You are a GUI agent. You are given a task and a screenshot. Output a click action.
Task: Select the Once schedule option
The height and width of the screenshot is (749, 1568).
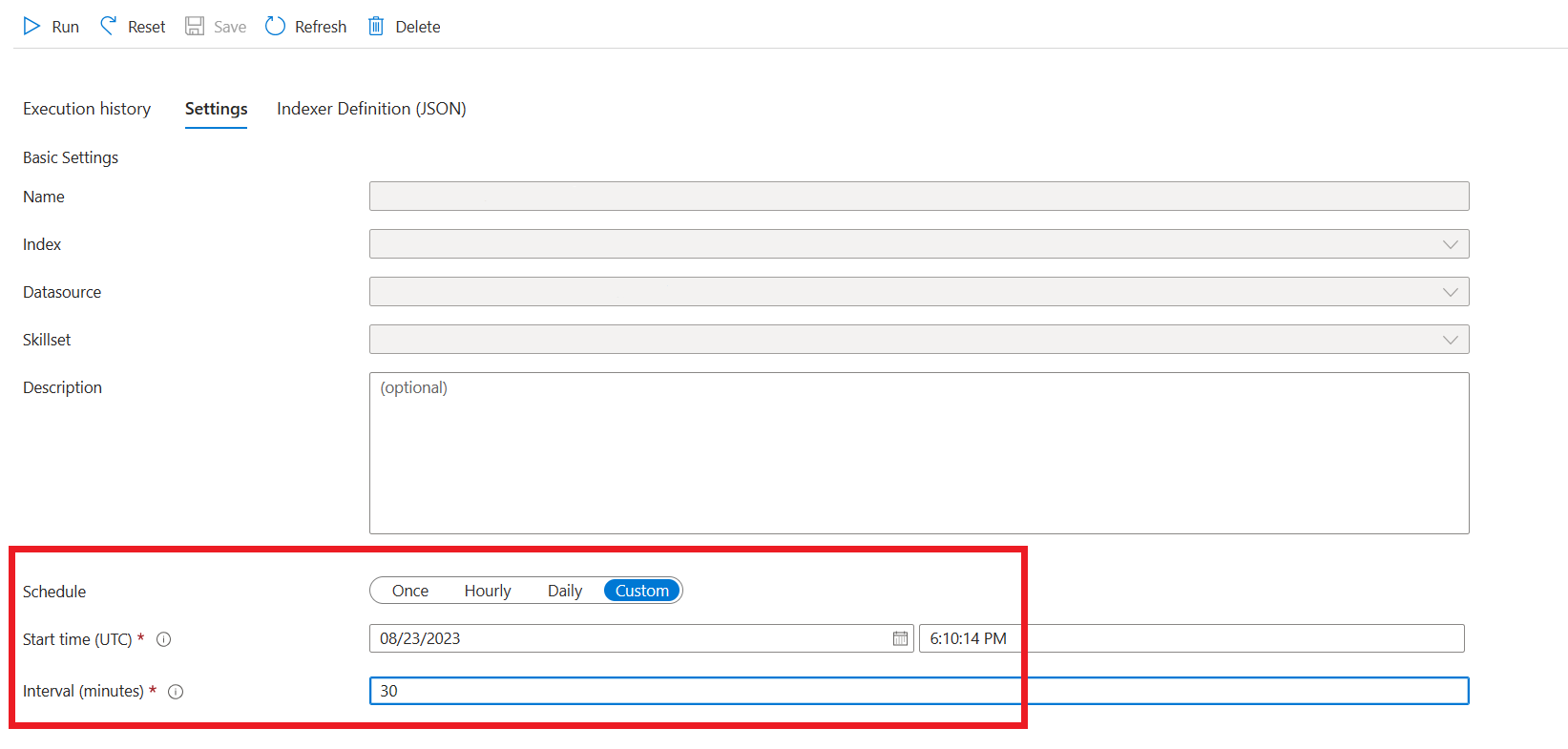point(410,591)
